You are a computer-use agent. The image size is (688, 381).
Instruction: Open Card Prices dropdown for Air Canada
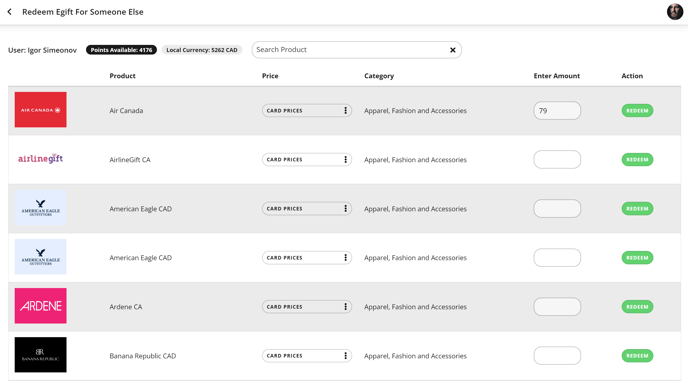click(x=307, y=111)
